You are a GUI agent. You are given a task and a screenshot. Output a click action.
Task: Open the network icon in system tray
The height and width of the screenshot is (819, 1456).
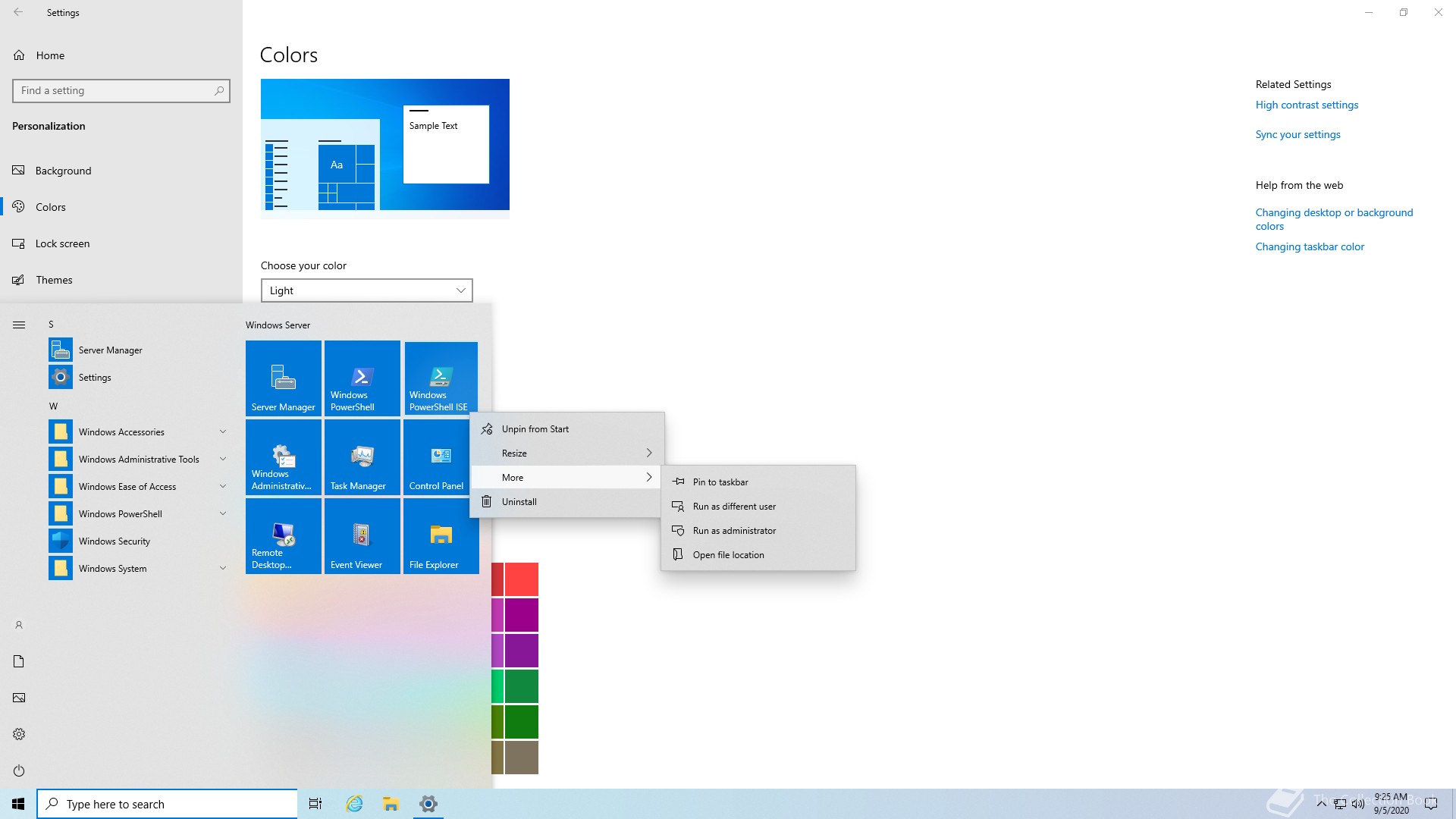(1340, 804)
